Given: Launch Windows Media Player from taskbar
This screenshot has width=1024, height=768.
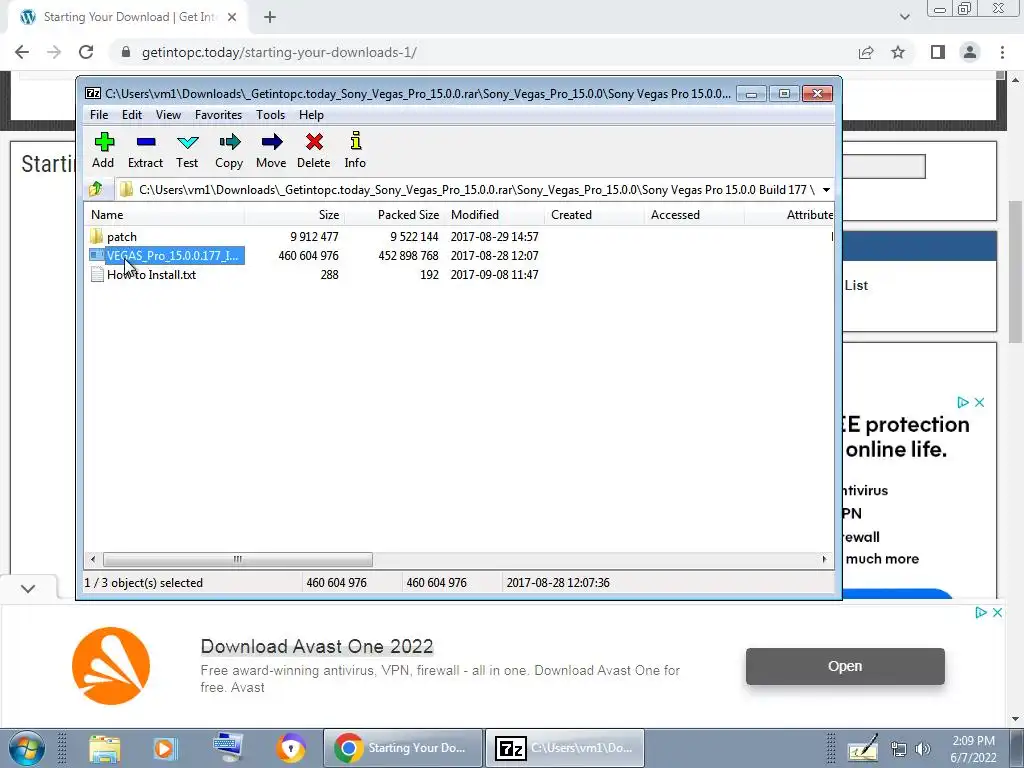Looking at the screenshot, I should click(x=165, y=748).
